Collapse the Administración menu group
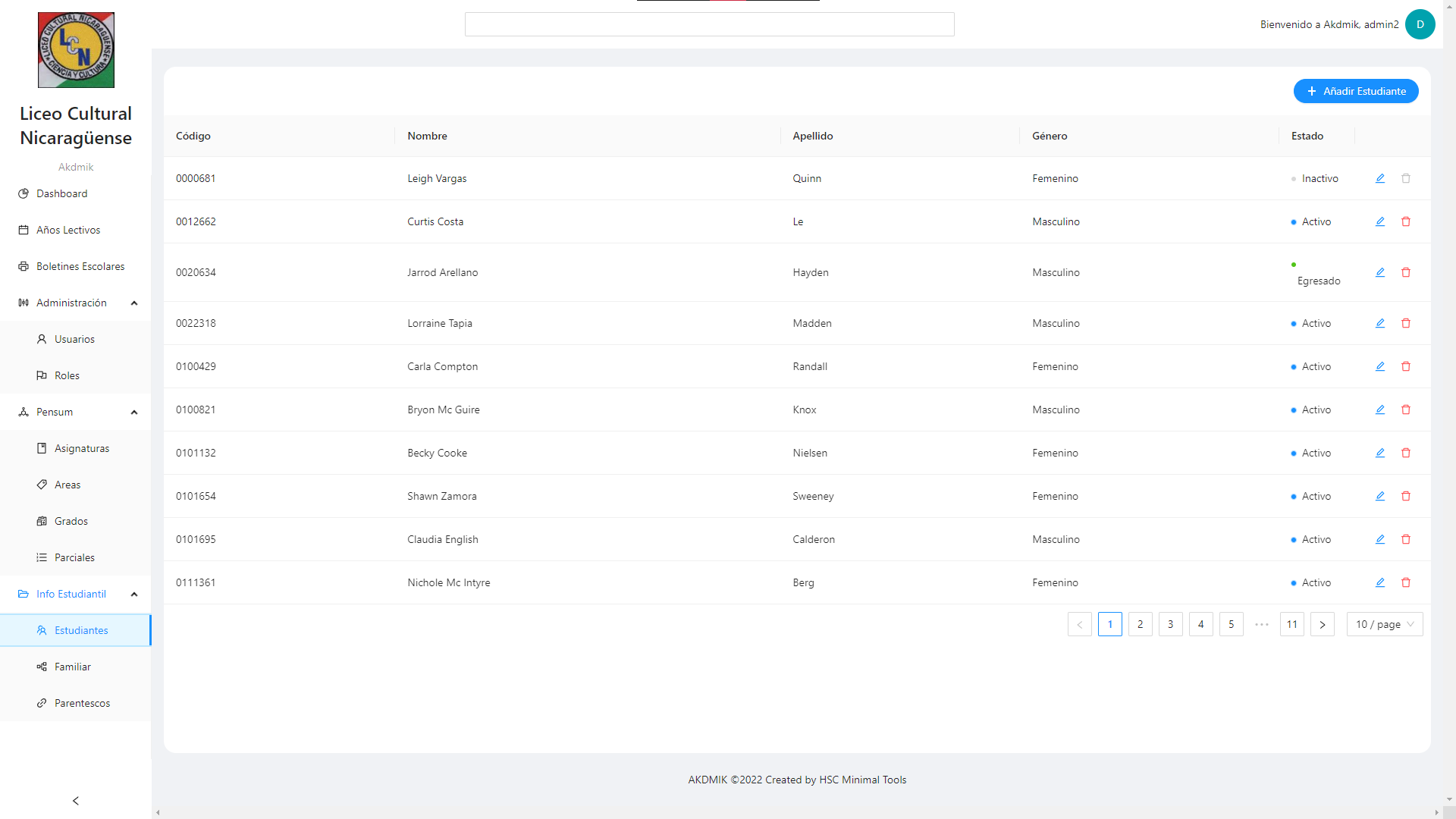 point(134,303)
